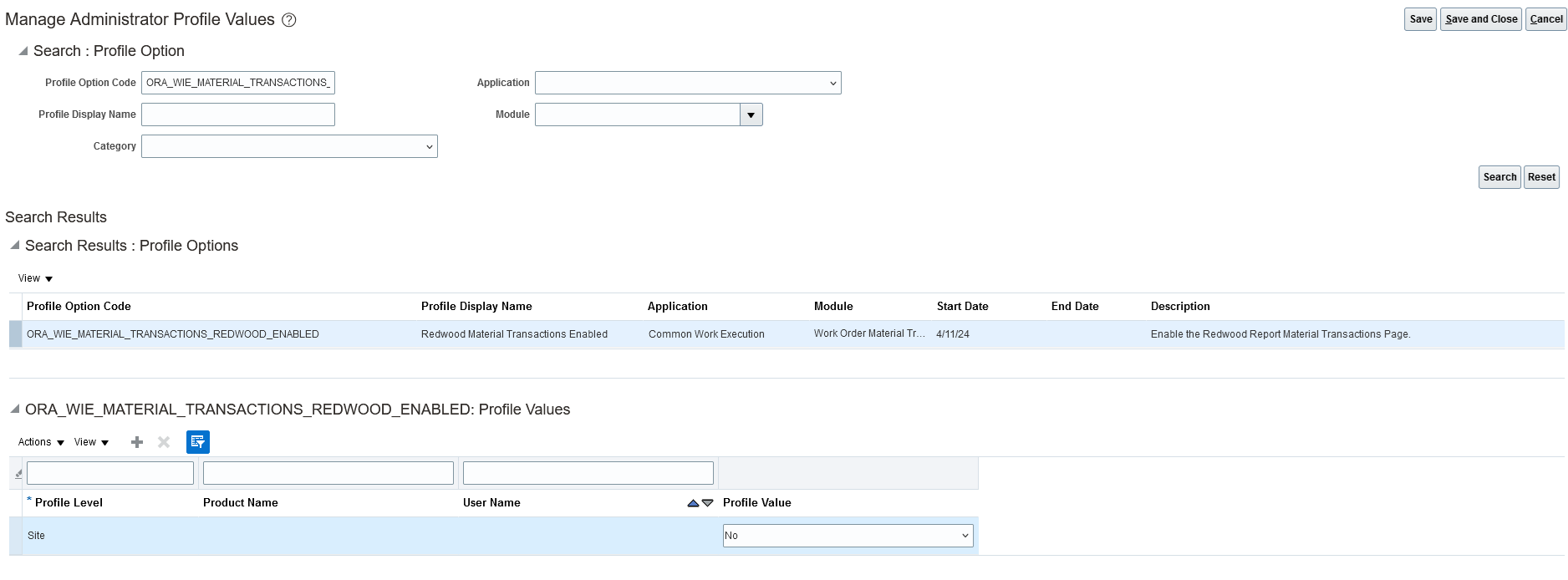Click the delete row X icon
Viewport: 1568px width, 580px height.
pyautogui.click(x=164, y=442)
